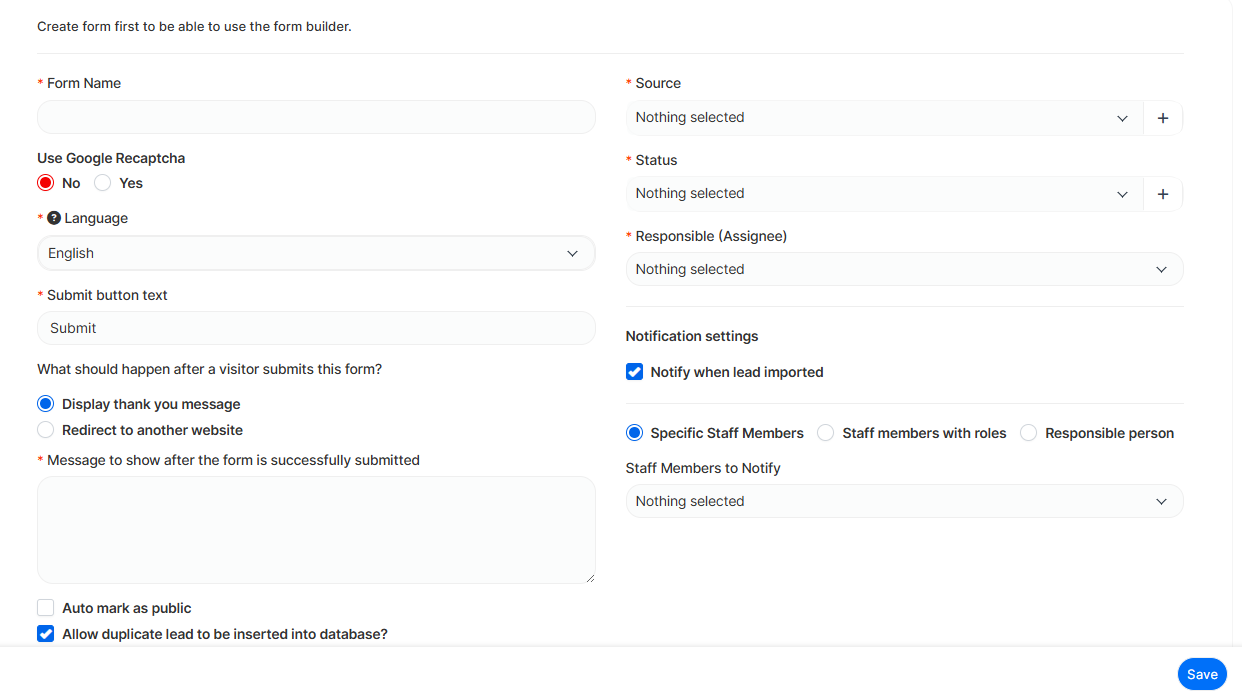Click the success message text area

click(316, 530)
